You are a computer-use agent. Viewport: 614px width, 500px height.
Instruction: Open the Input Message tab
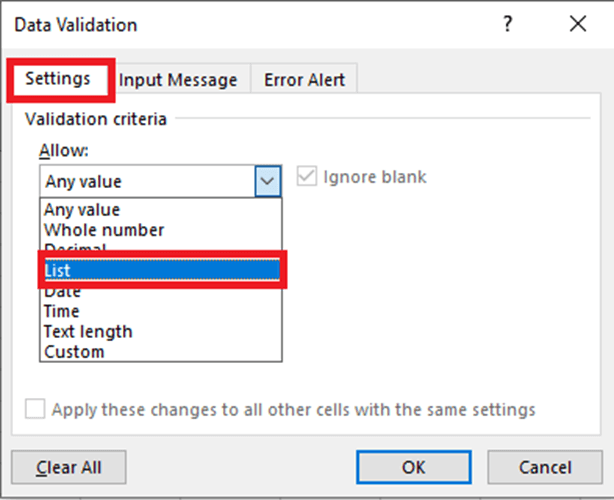point(178,80)
